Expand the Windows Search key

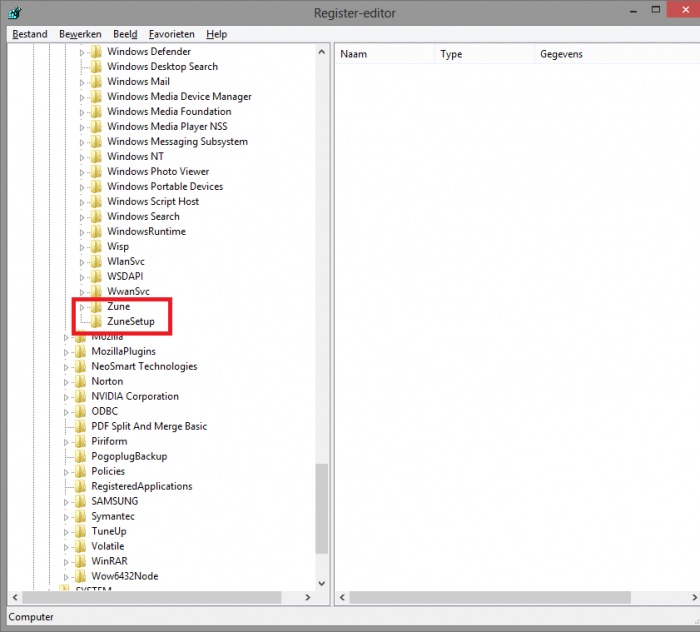82,217
